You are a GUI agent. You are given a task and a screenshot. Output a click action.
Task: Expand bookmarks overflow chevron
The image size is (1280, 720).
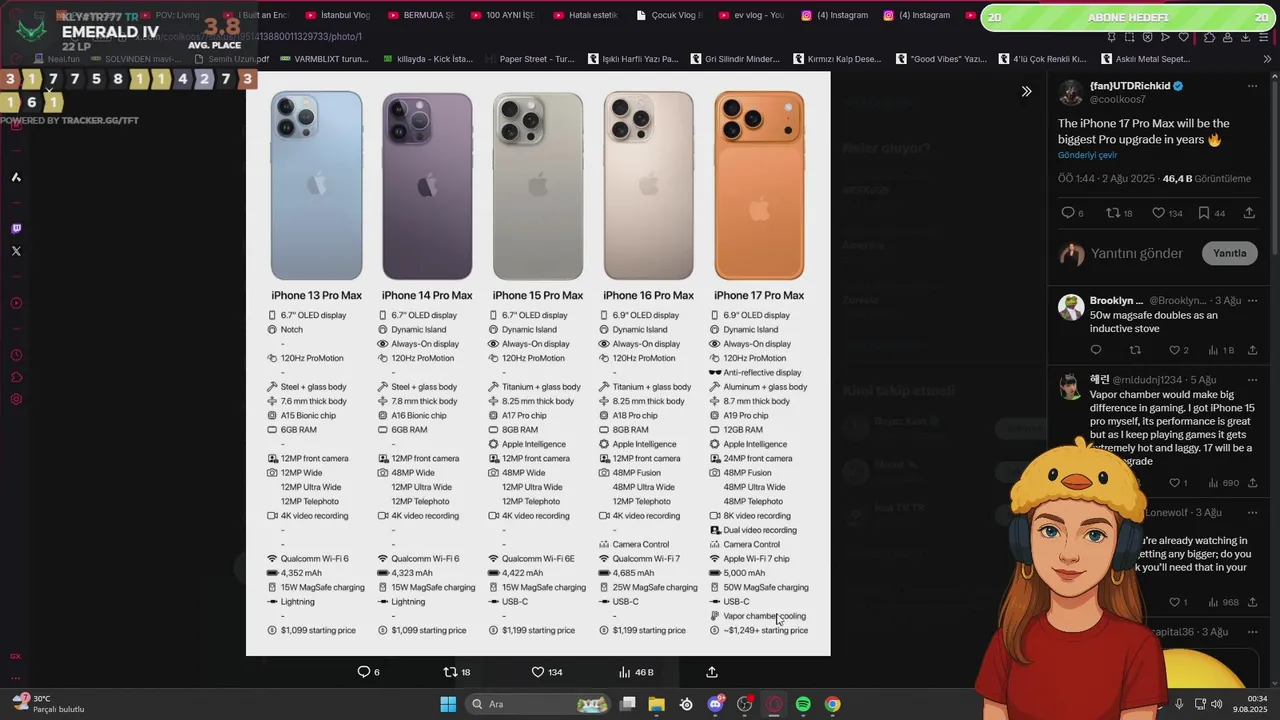(x=1267, y=59)
